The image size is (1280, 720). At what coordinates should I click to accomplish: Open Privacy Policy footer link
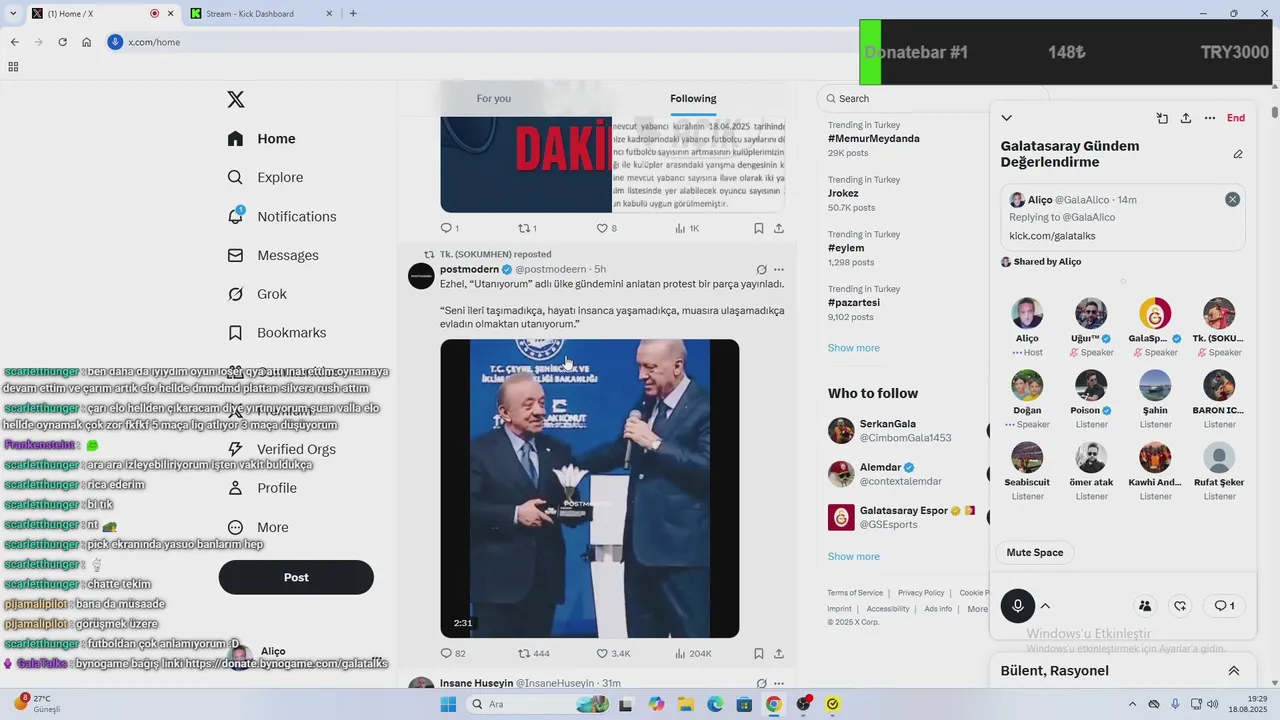click(921, 593)
